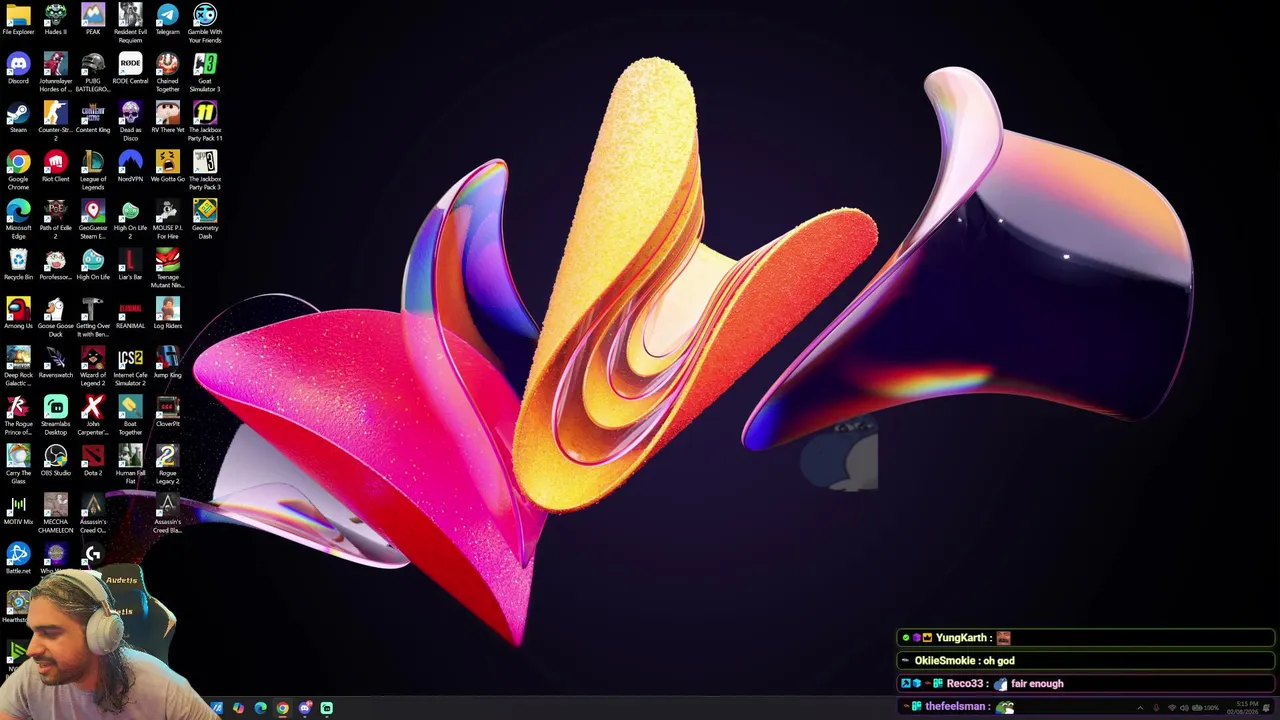Open the Porofessor desktop shortcut

[55, 265]
